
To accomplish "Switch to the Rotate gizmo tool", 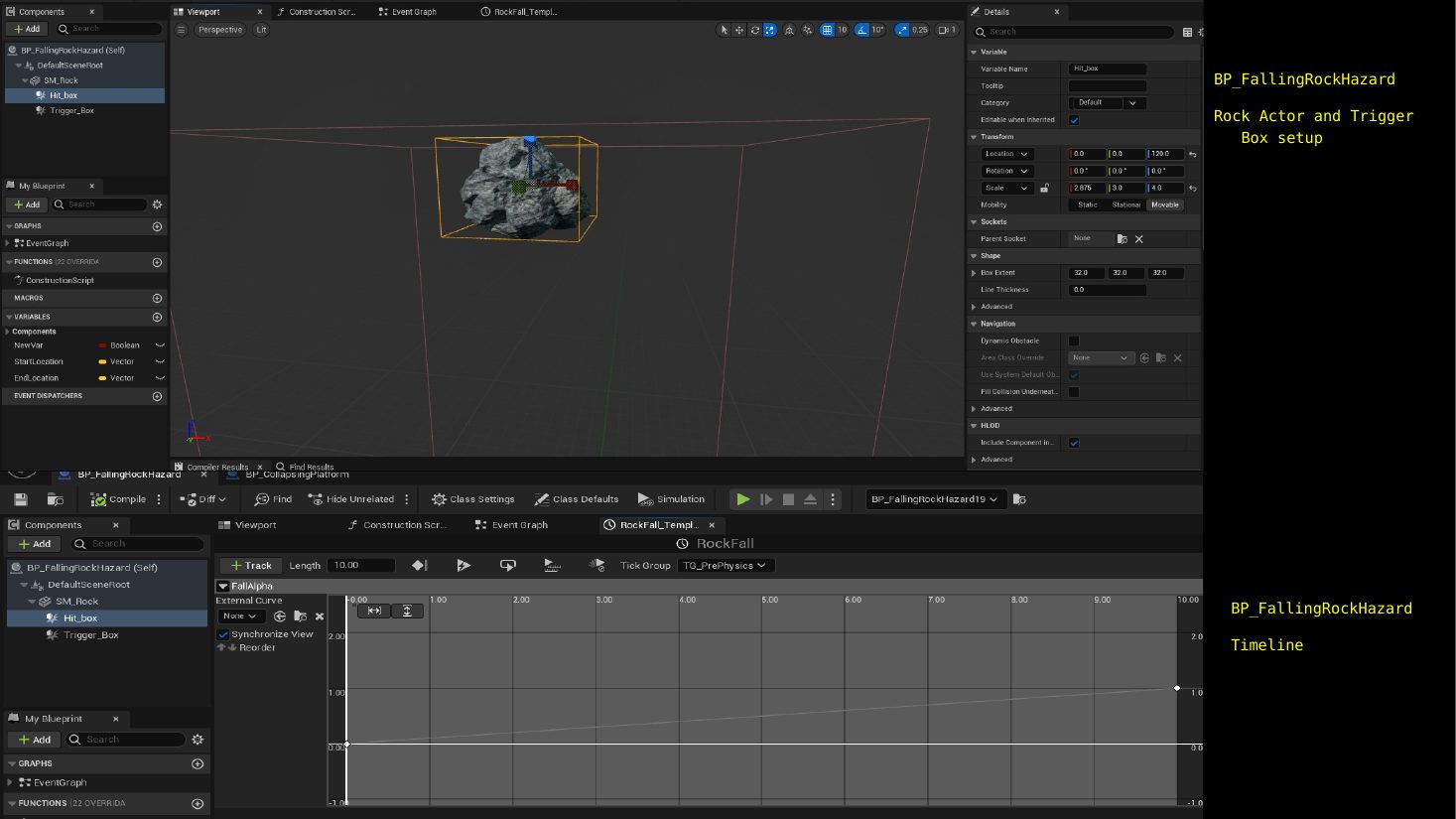I will tap(754, 30).
